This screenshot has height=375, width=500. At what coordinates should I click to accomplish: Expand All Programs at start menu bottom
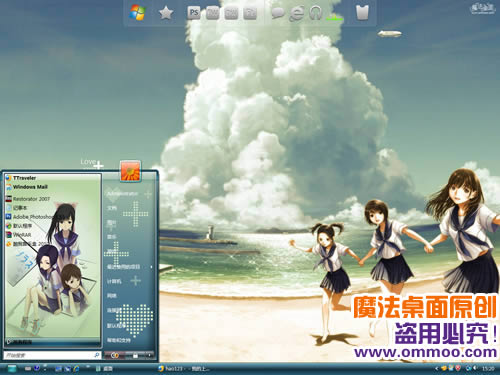[x=20, y=342]
